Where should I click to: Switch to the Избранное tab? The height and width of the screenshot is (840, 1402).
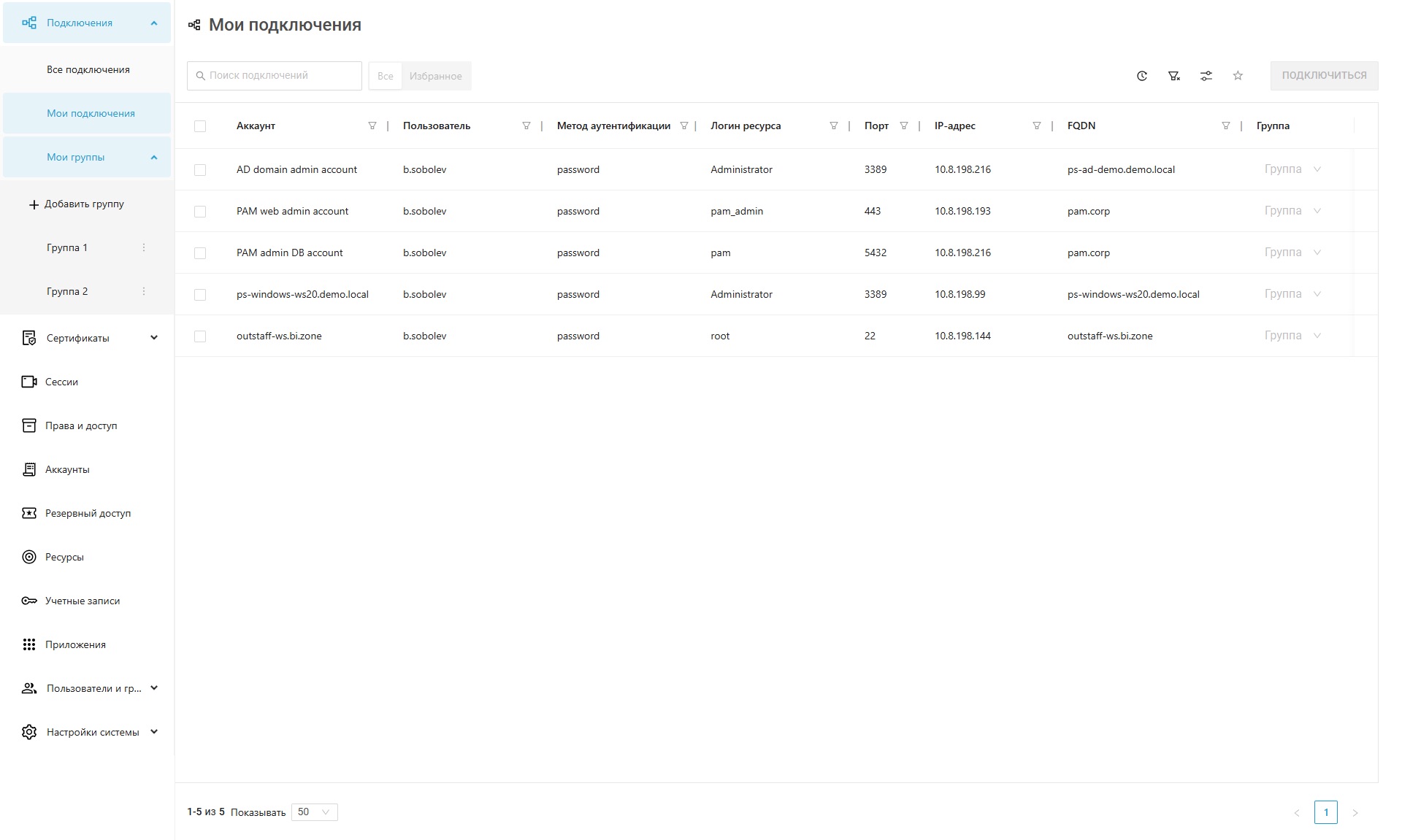click(435, 76)
